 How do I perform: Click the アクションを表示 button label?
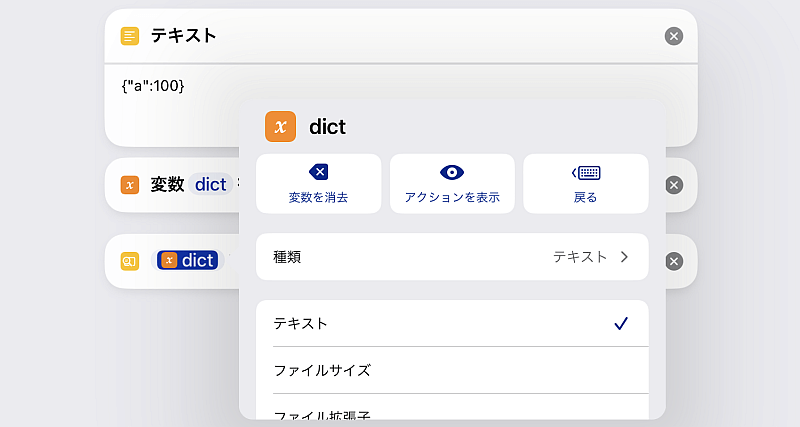click(452, 197)
